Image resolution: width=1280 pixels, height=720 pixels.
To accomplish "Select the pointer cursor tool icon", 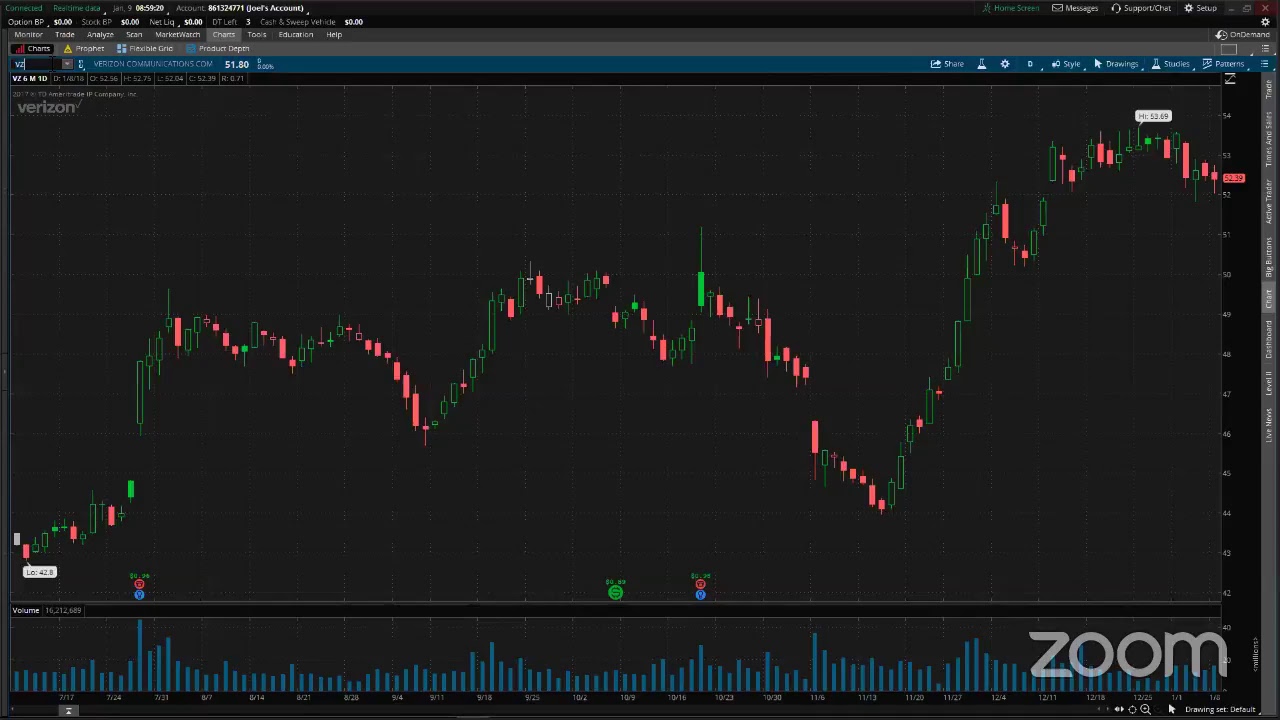I will [x=1171, y=709].
